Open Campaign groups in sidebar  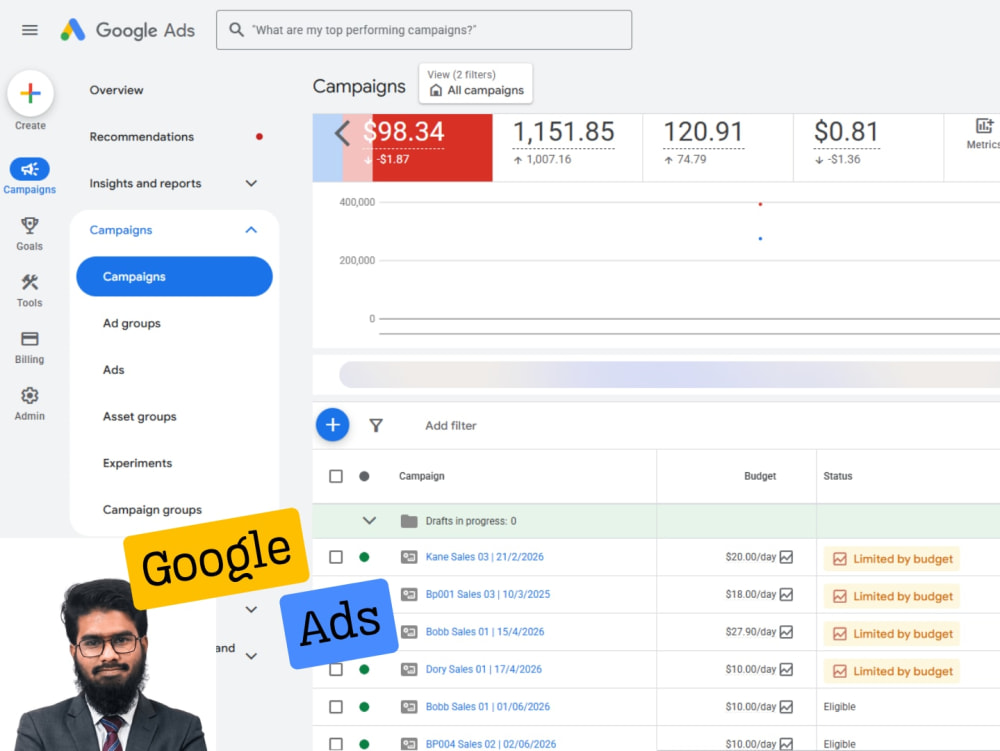[x=152, y=509]
